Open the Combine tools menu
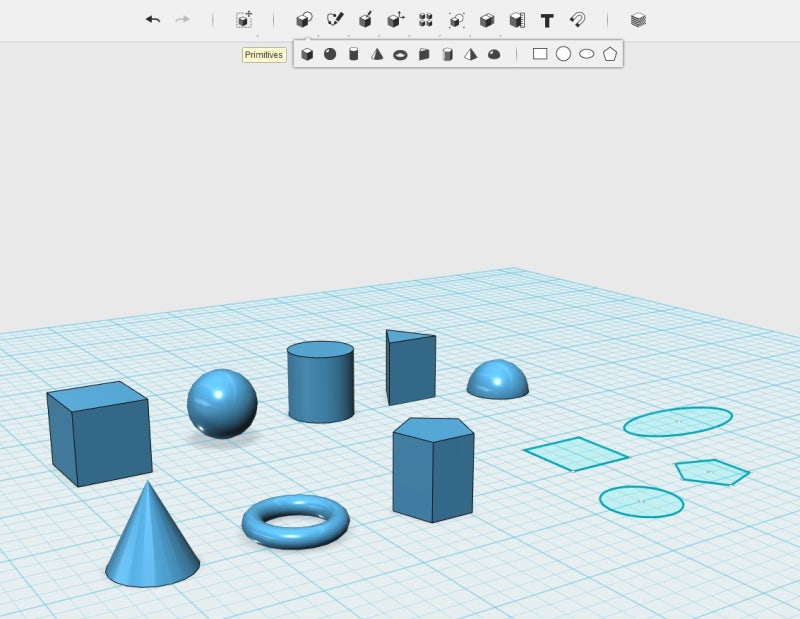The height and width of the screenshot is (619, 800). [487, 20]
